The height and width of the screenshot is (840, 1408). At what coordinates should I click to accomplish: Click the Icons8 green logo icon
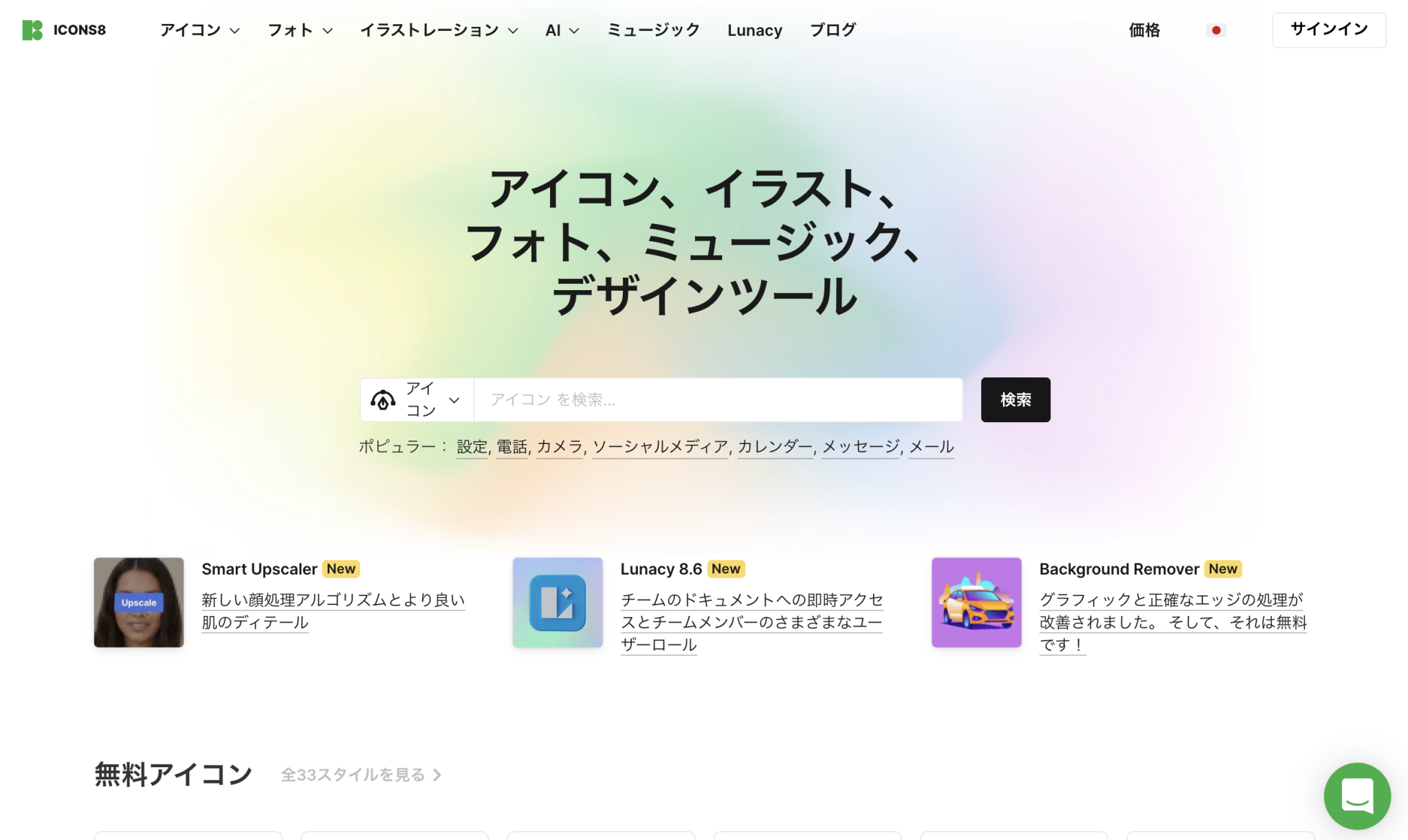[32, 30]
